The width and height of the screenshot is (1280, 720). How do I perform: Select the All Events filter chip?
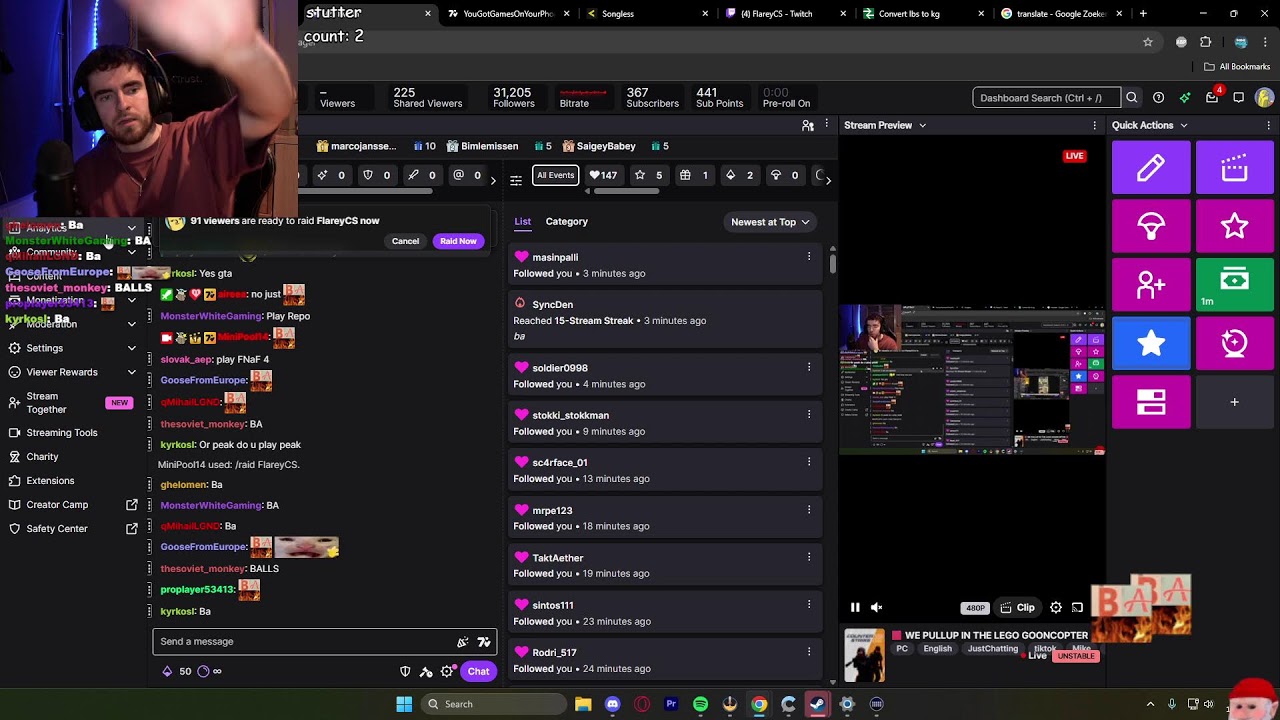tap(556, 175)
